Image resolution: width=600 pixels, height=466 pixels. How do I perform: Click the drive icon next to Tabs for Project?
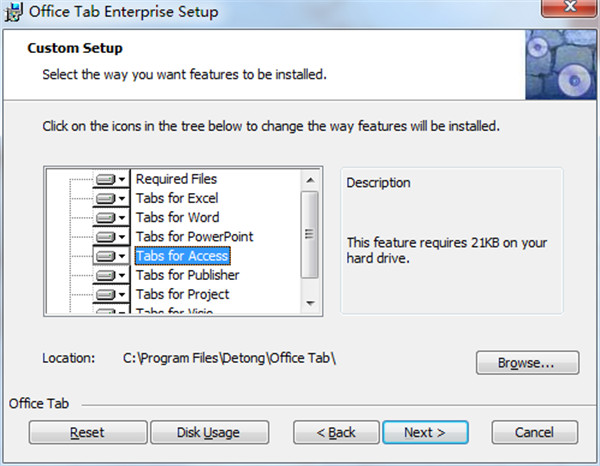pos(106,294)
